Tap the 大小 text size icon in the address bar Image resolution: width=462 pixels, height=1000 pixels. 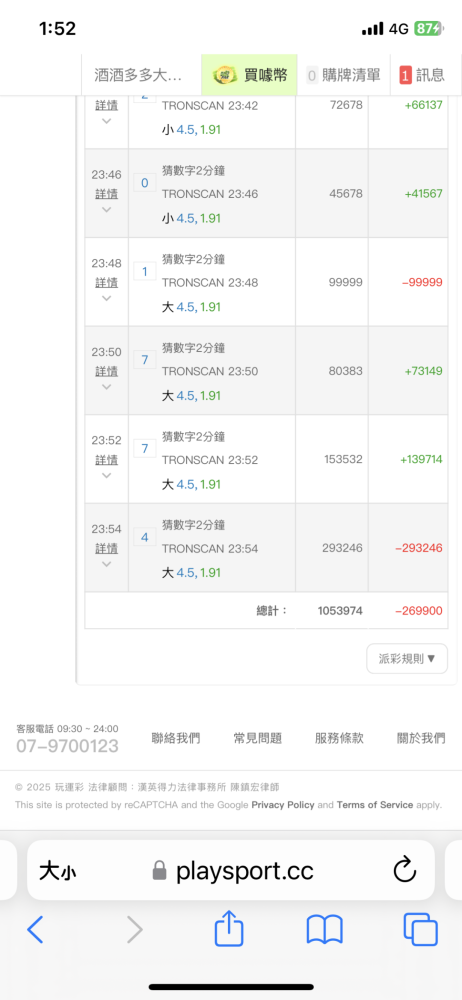57,871
